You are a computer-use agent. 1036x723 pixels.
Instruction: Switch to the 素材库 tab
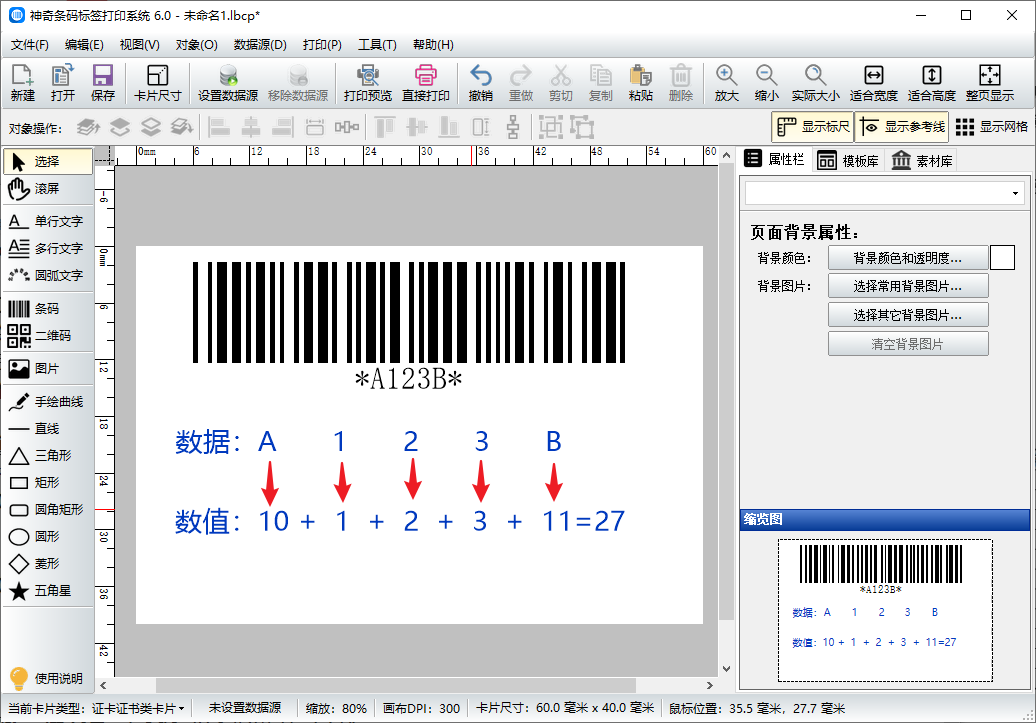click(922, 161)
